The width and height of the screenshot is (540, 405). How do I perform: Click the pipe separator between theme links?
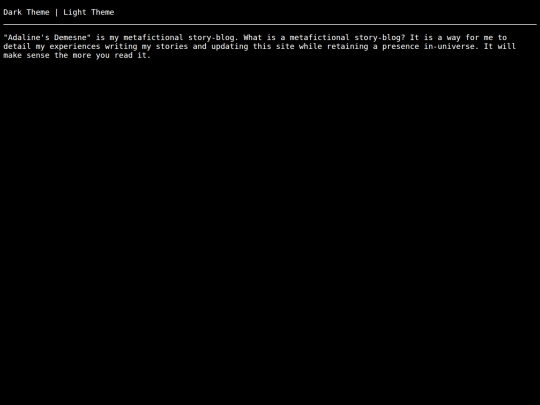56,12
